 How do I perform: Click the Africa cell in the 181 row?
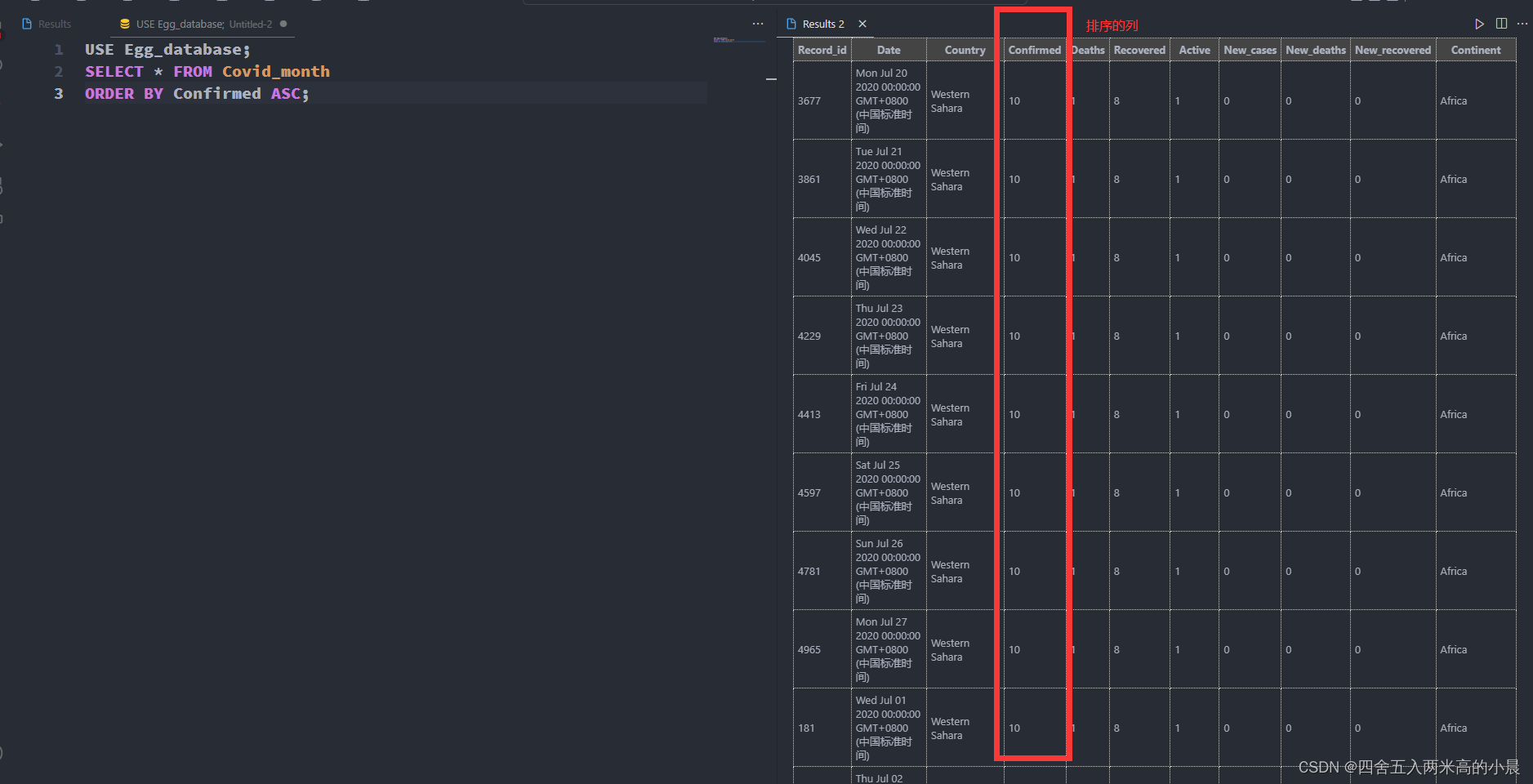1476,728
